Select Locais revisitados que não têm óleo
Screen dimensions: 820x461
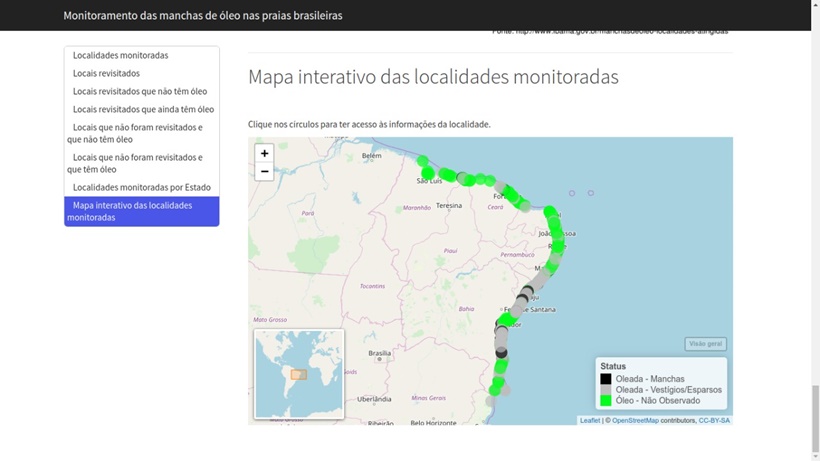[142, 91]
